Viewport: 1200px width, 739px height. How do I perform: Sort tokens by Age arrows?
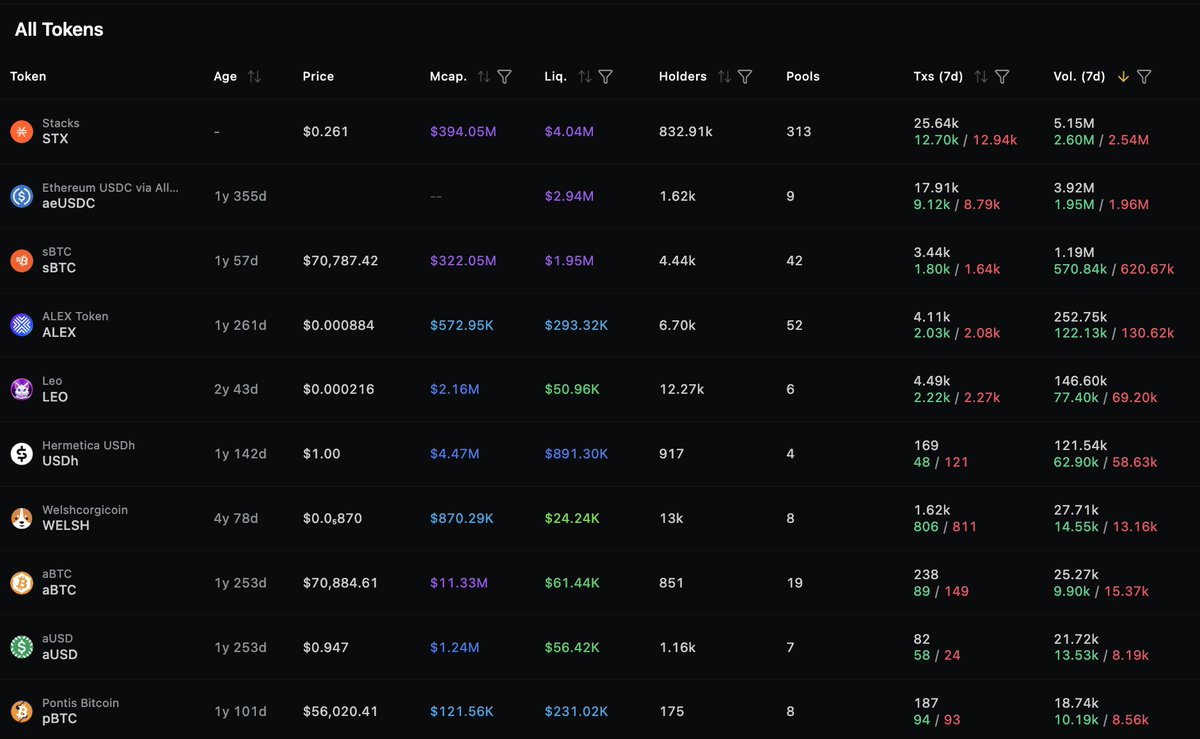pyautogui.click(x=254, y=76)
